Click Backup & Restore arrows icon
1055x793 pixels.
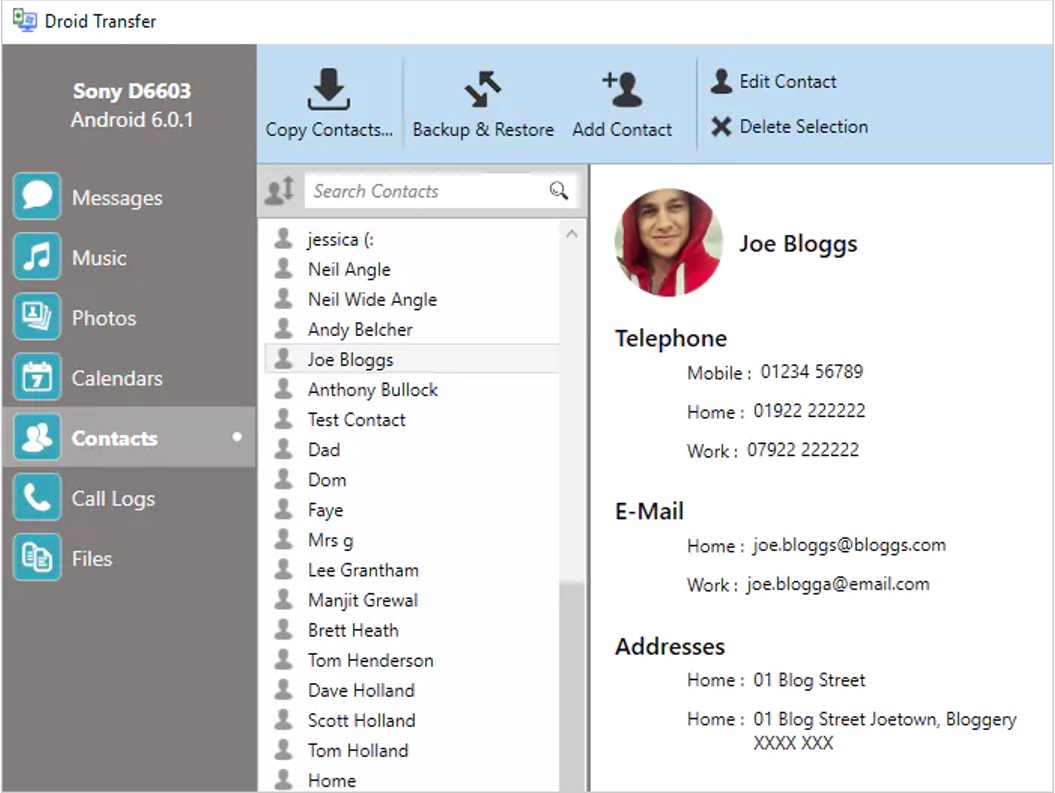(x=482, y=89)
